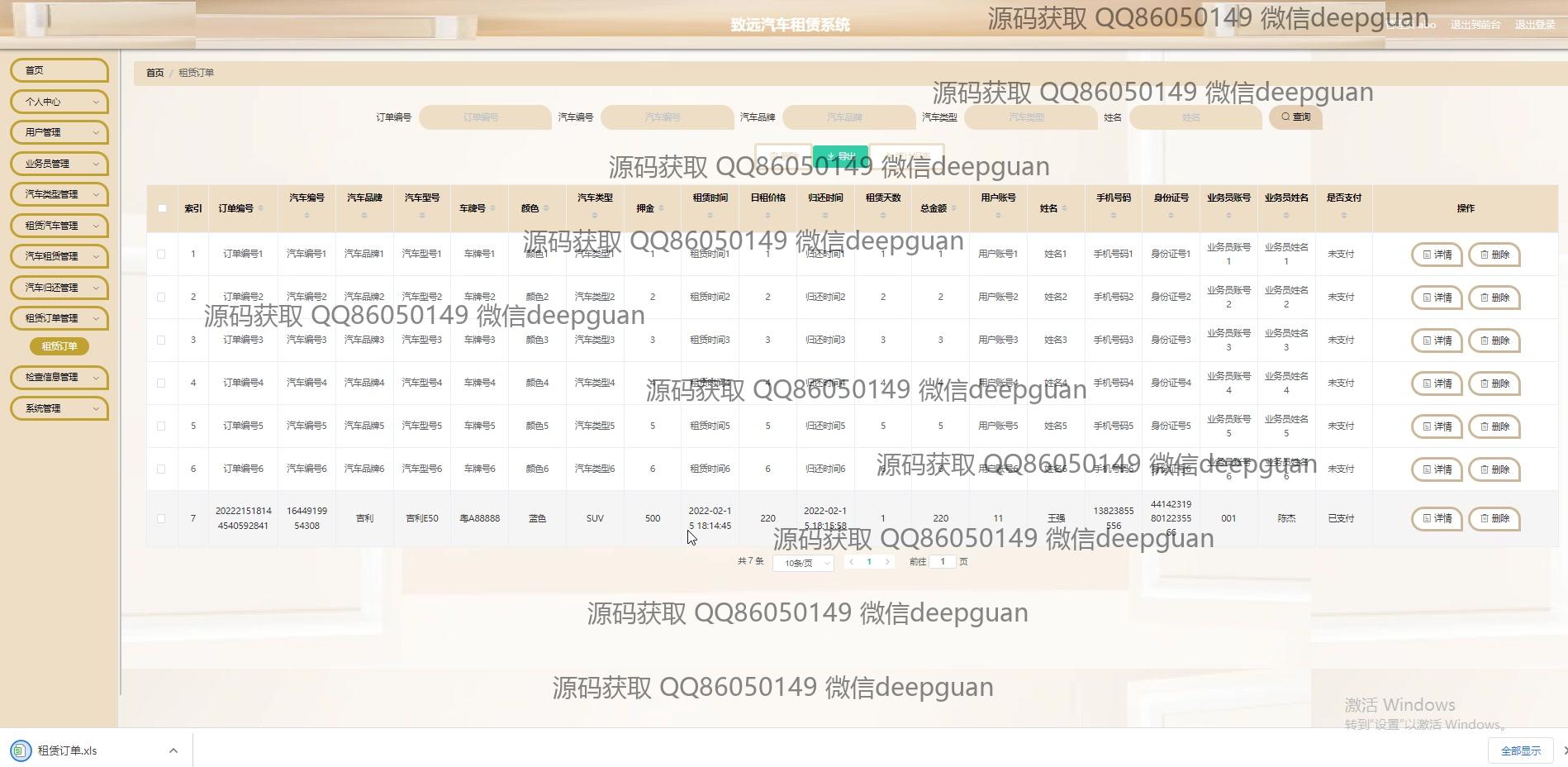Sort table by 用户账号 column
Screen dimensions: 1568x767
tap(998, 216)
